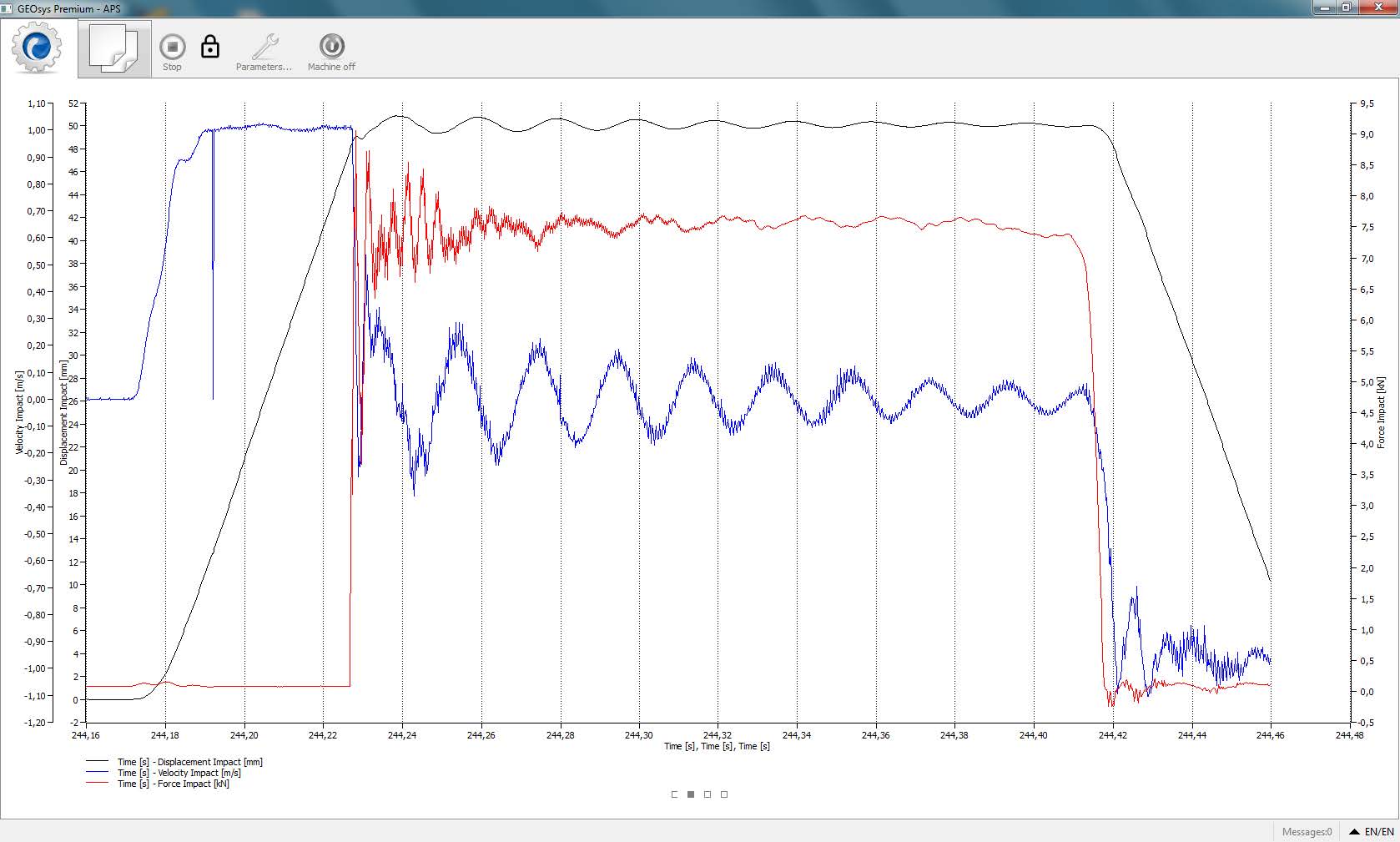
Task: Click the 244,42 time axis tick label
Action: pos(1113,735)
